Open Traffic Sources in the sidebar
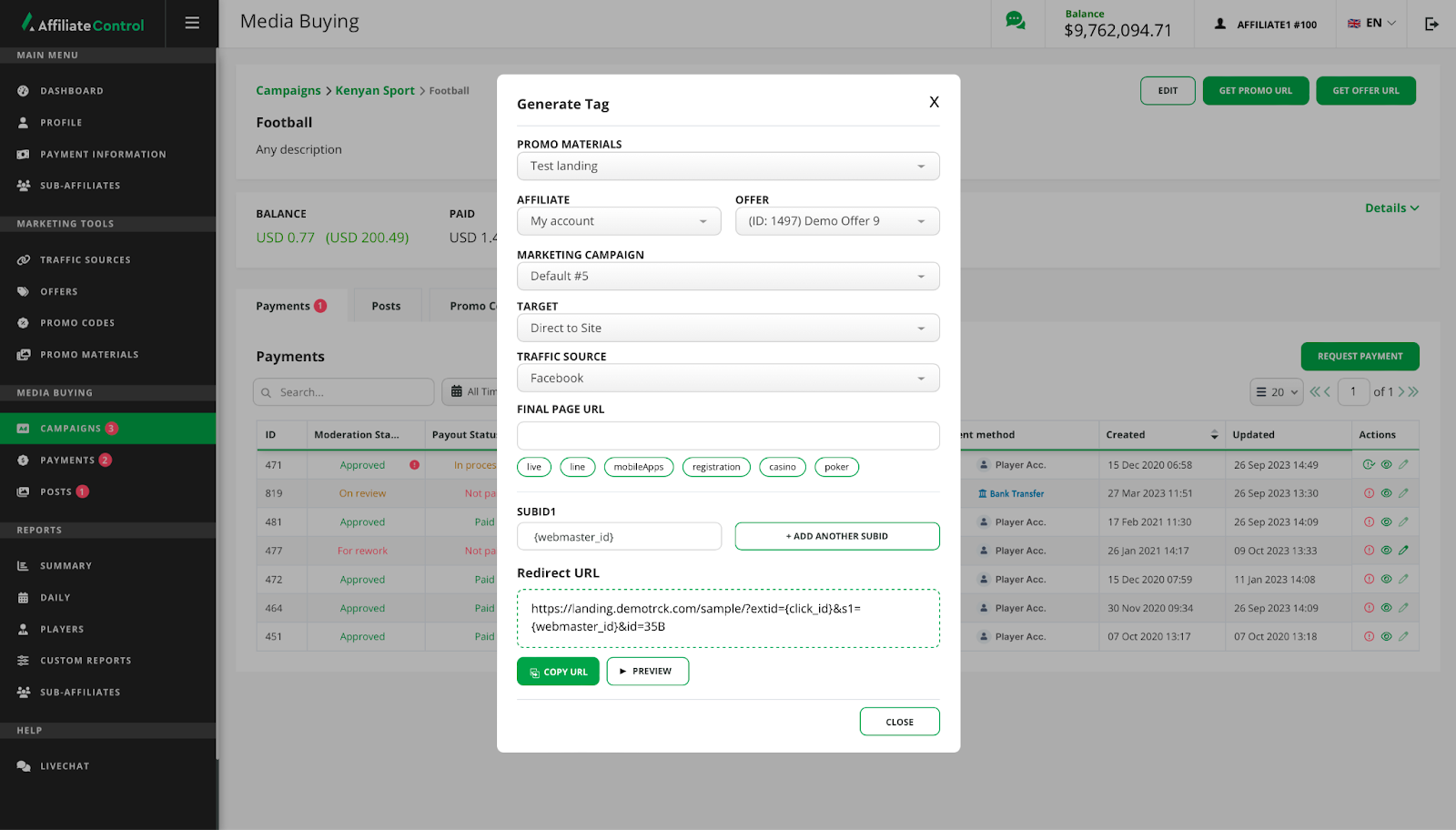The image size is (1456, 830). (85, 260)
